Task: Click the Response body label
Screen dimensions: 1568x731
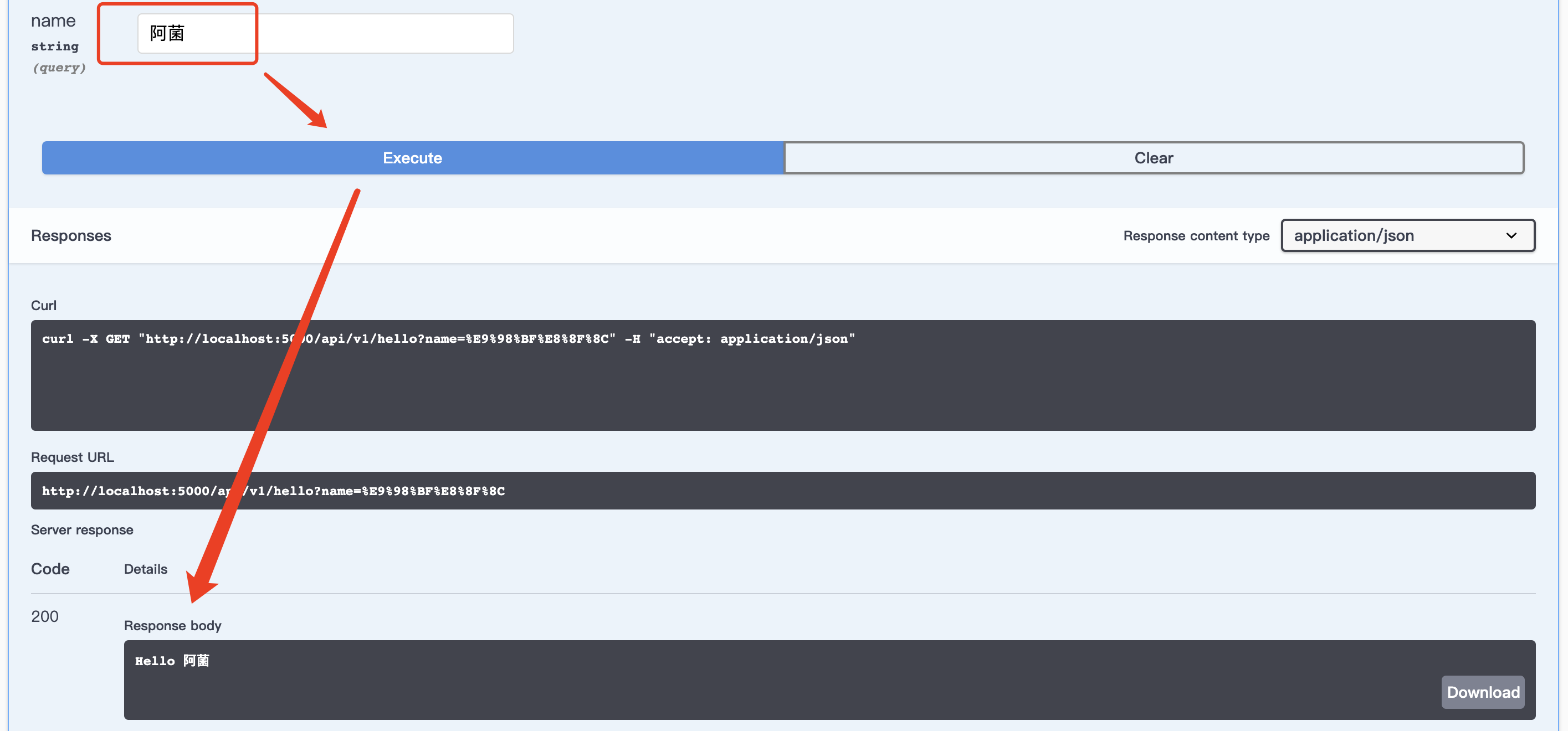Action: (173, 625)
